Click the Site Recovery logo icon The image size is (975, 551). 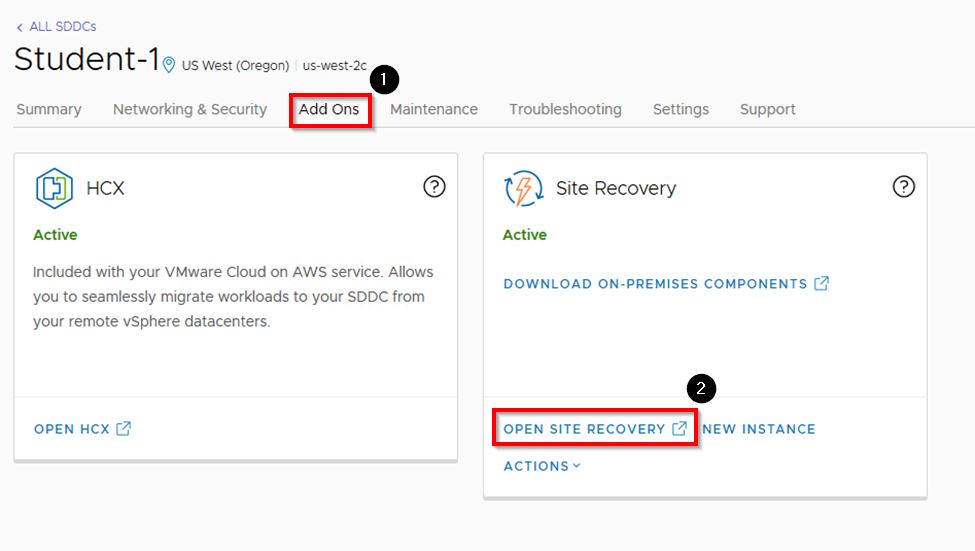pyautogui.click(x=523, y=188)
